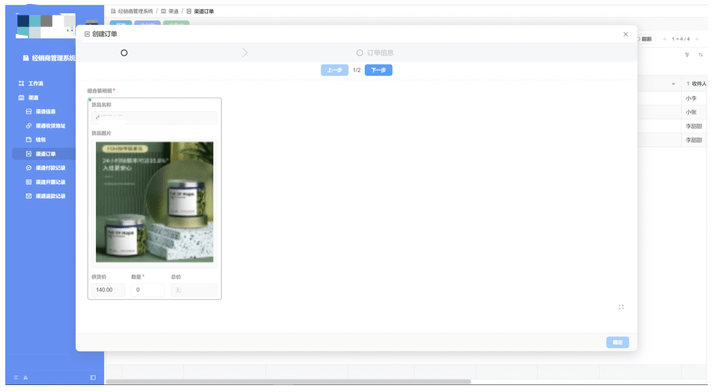Open the 钱包 wallet icon
Viewport: 720px width, 392px height.
click(28, 140)
